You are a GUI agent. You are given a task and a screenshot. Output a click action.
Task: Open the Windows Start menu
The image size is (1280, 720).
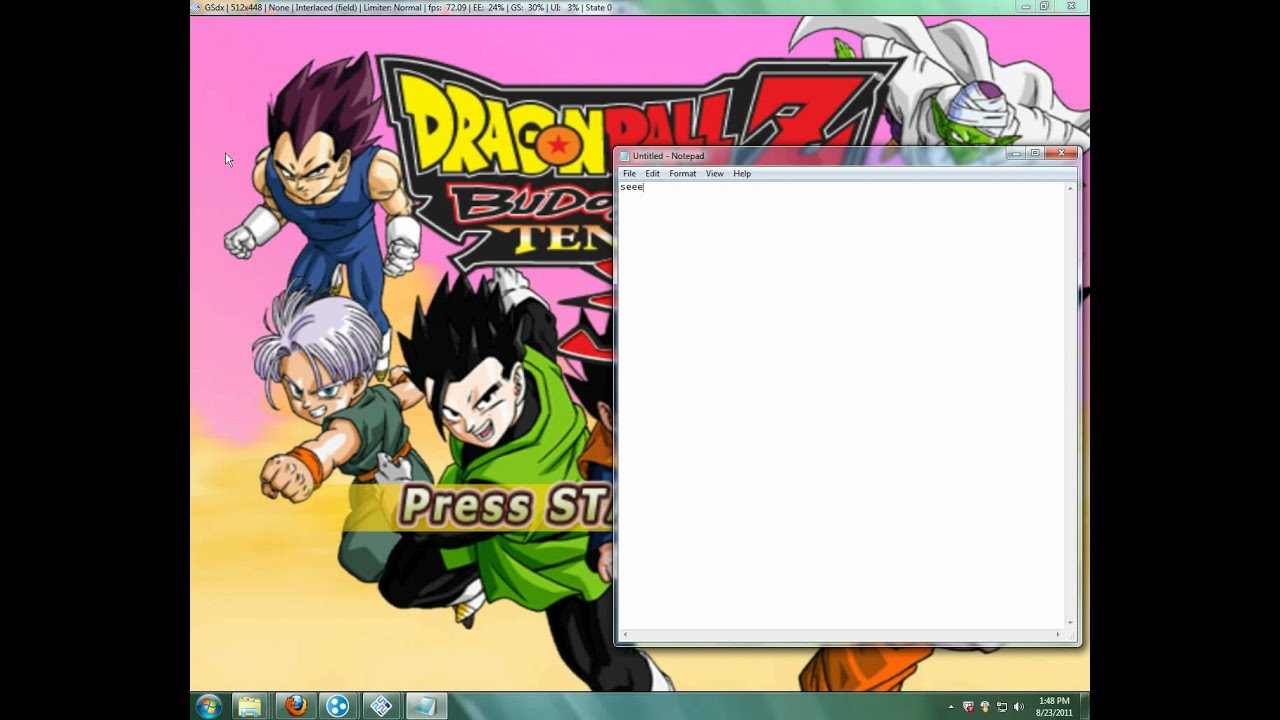(x=209, y=706)
